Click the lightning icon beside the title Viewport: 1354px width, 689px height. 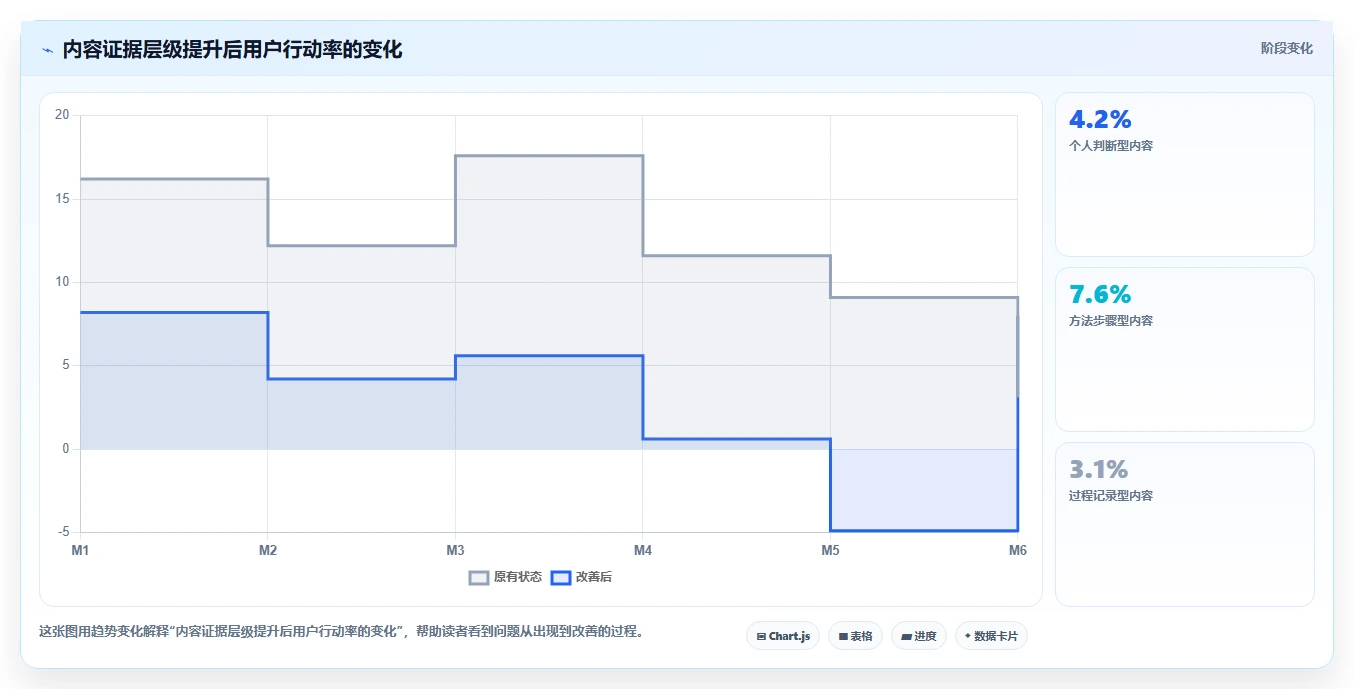(47, 50)
